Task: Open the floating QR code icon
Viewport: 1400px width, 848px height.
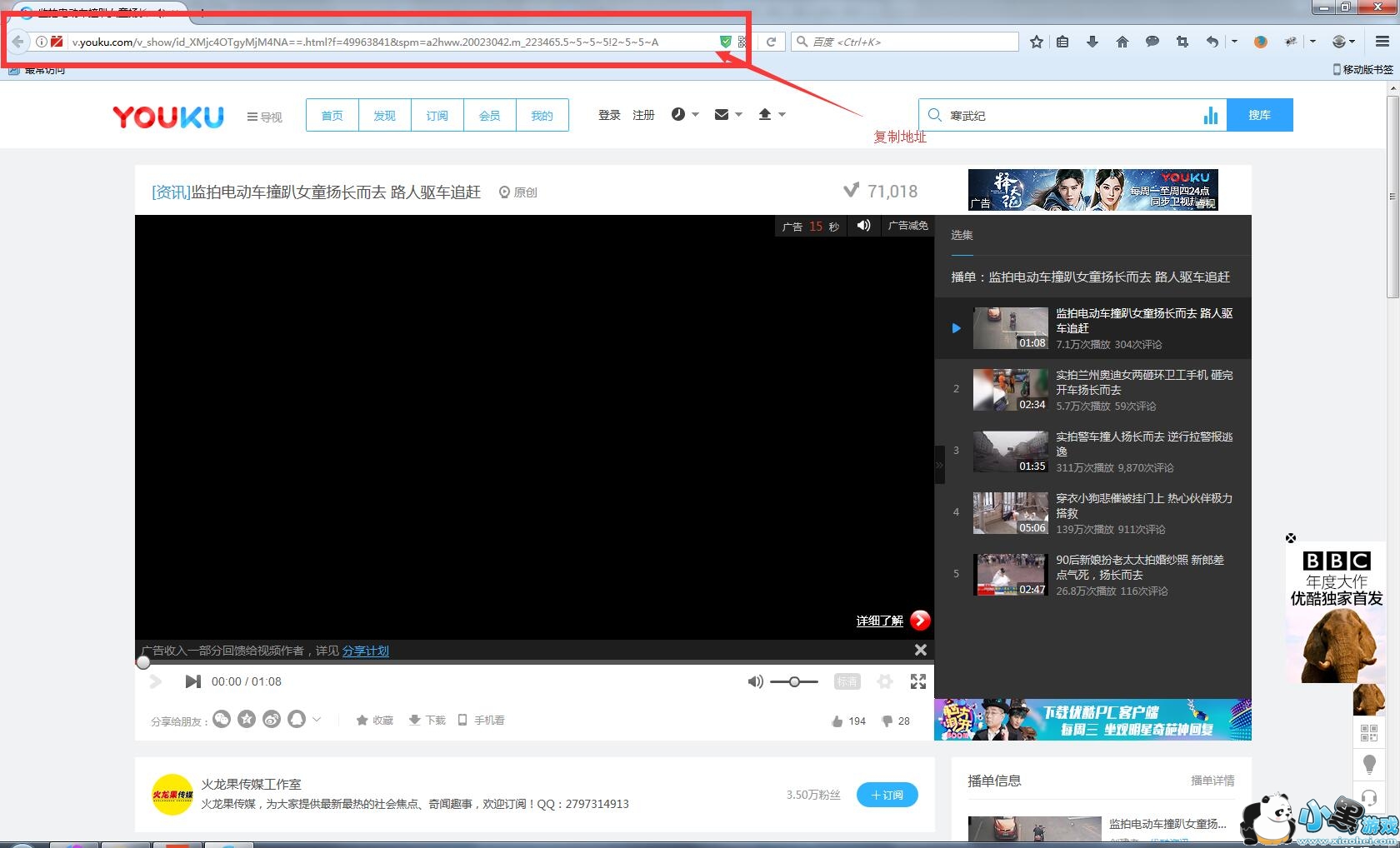Action: tap(1368, 733)
